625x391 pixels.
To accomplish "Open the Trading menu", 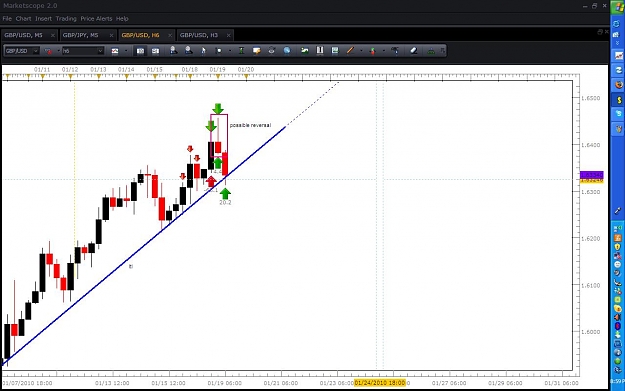I will (x=66, y=19).
